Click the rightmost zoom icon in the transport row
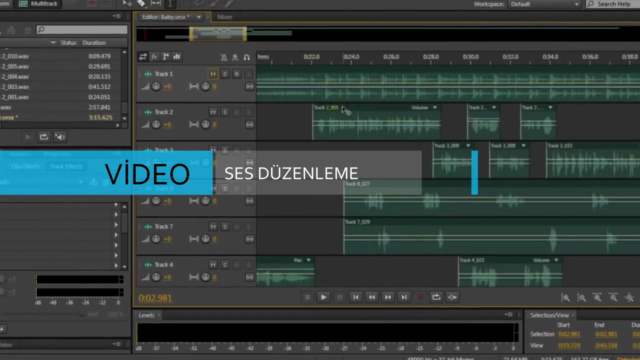The image size is (640, 360). coord(629,298)
